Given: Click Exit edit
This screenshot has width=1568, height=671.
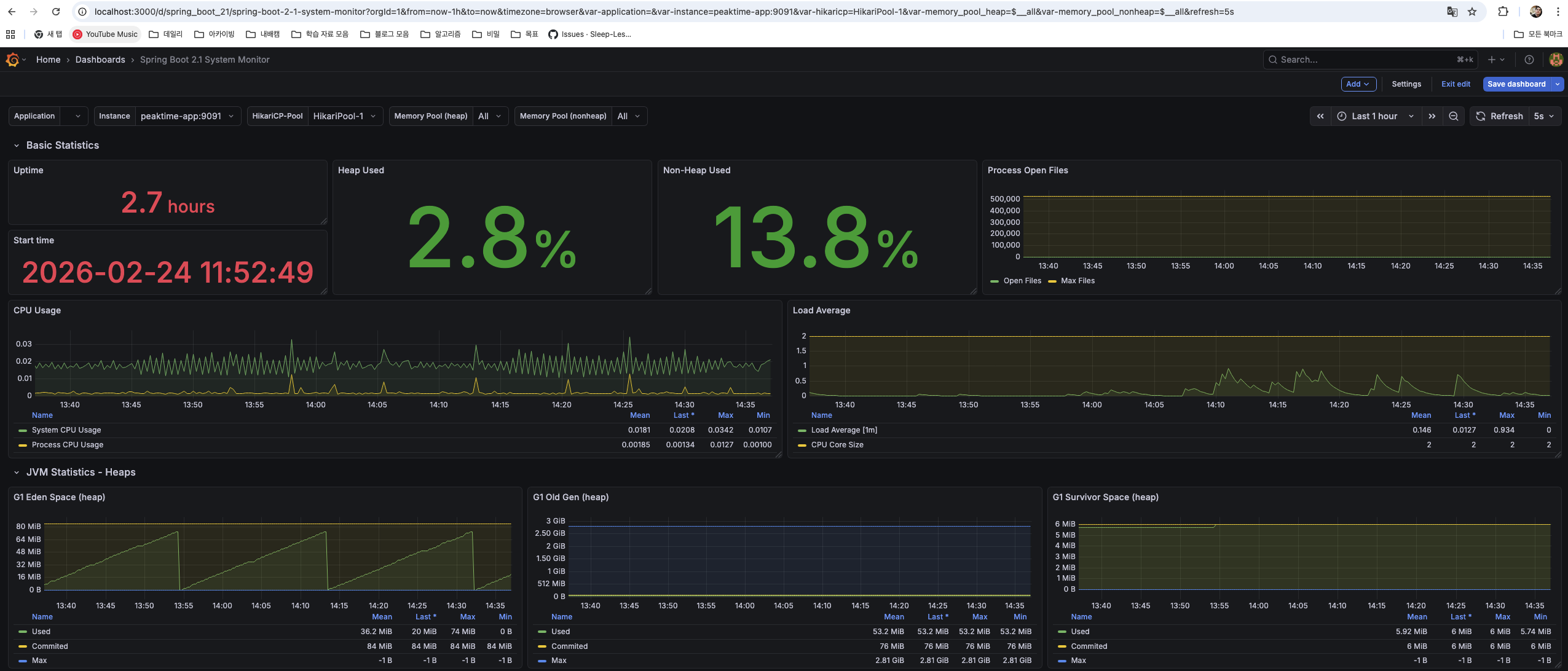Looking at the screenshot, I should coord(1456,84).
